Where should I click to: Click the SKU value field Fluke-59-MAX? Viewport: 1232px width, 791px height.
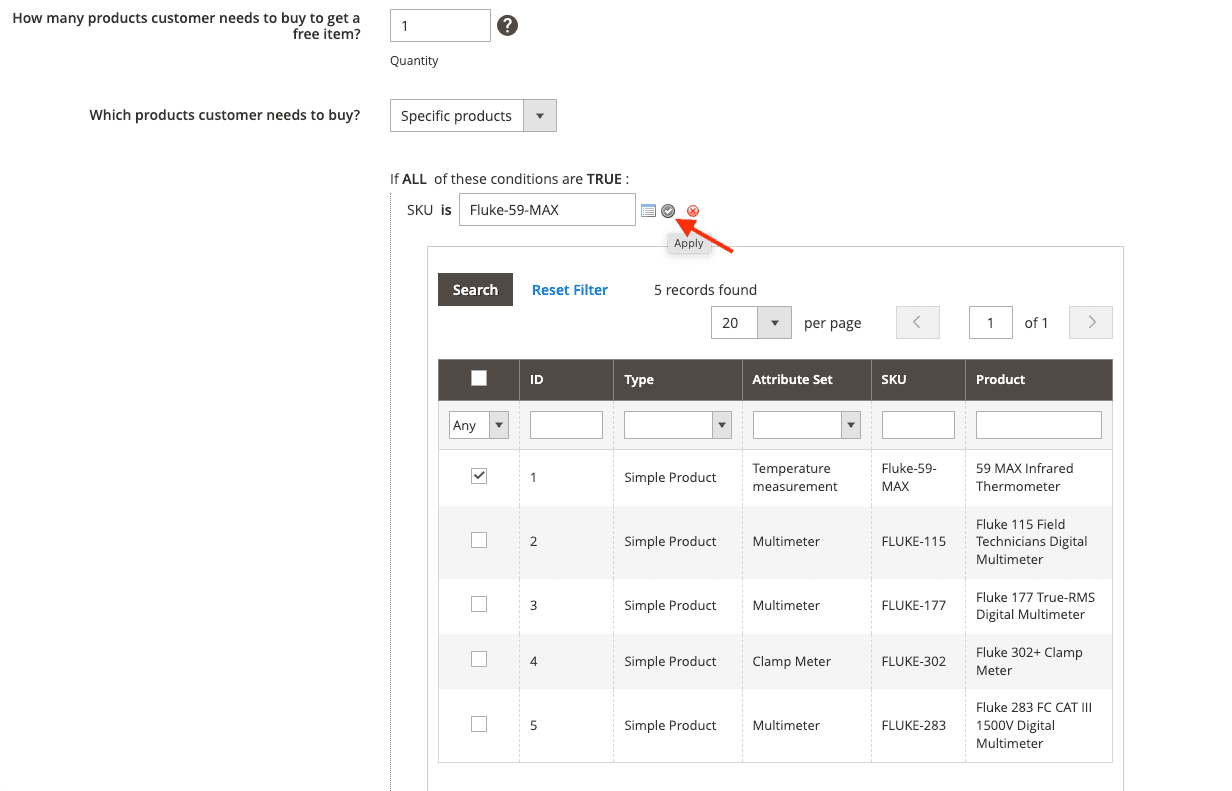coord(547,210)
